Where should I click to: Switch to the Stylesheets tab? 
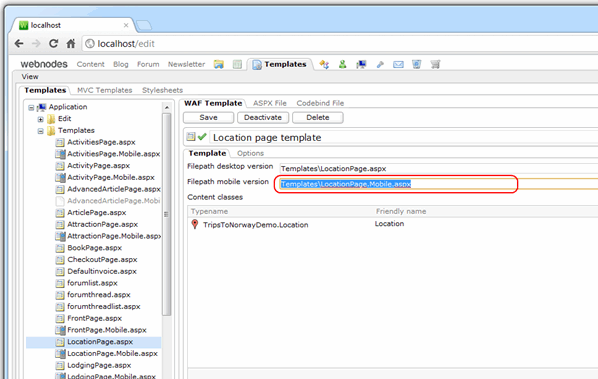click(x=162, y=90)
